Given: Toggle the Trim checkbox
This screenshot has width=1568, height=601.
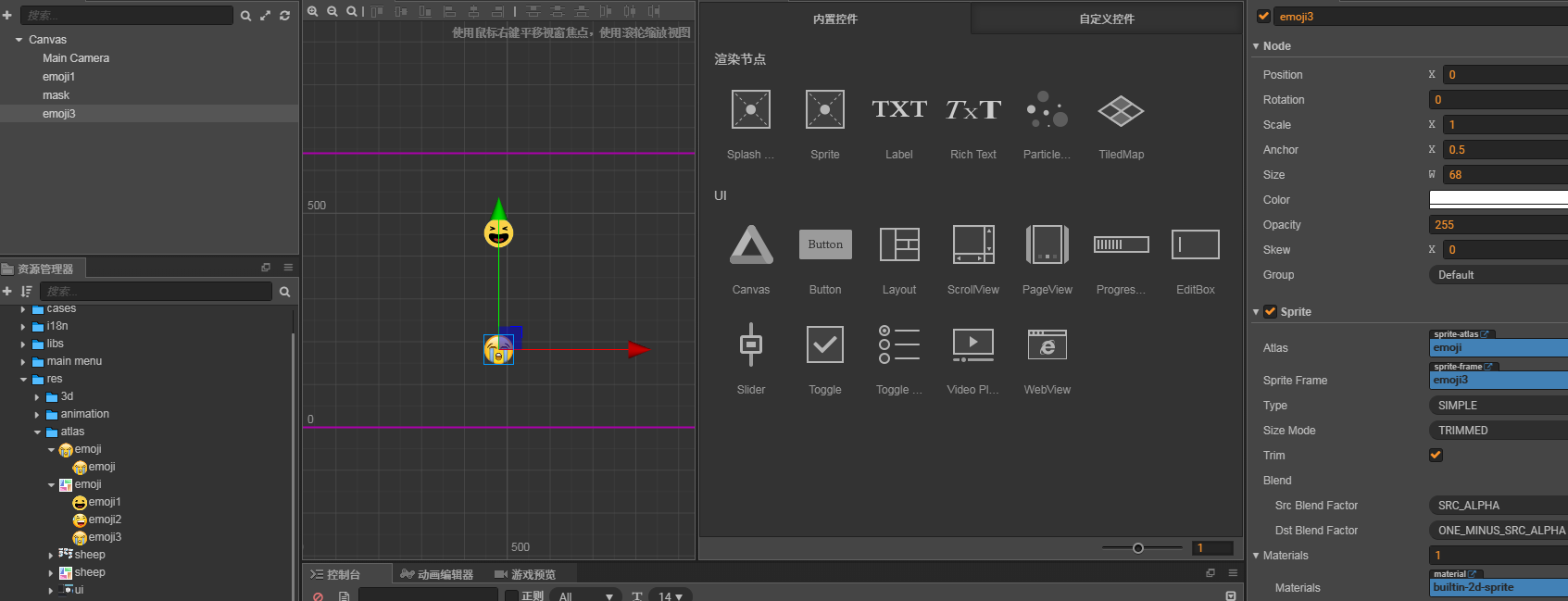Looking at the screenshot, I should pyautogui.click(x=1436, y=455).
